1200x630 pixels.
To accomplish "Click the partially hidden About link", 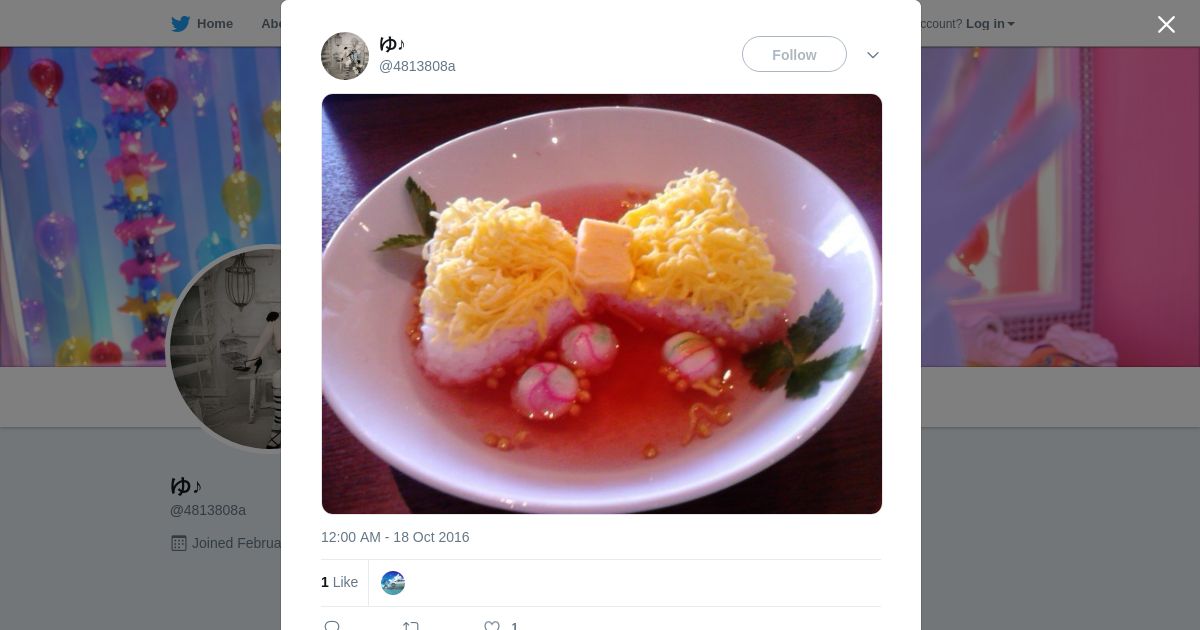I will coord(271,24).
